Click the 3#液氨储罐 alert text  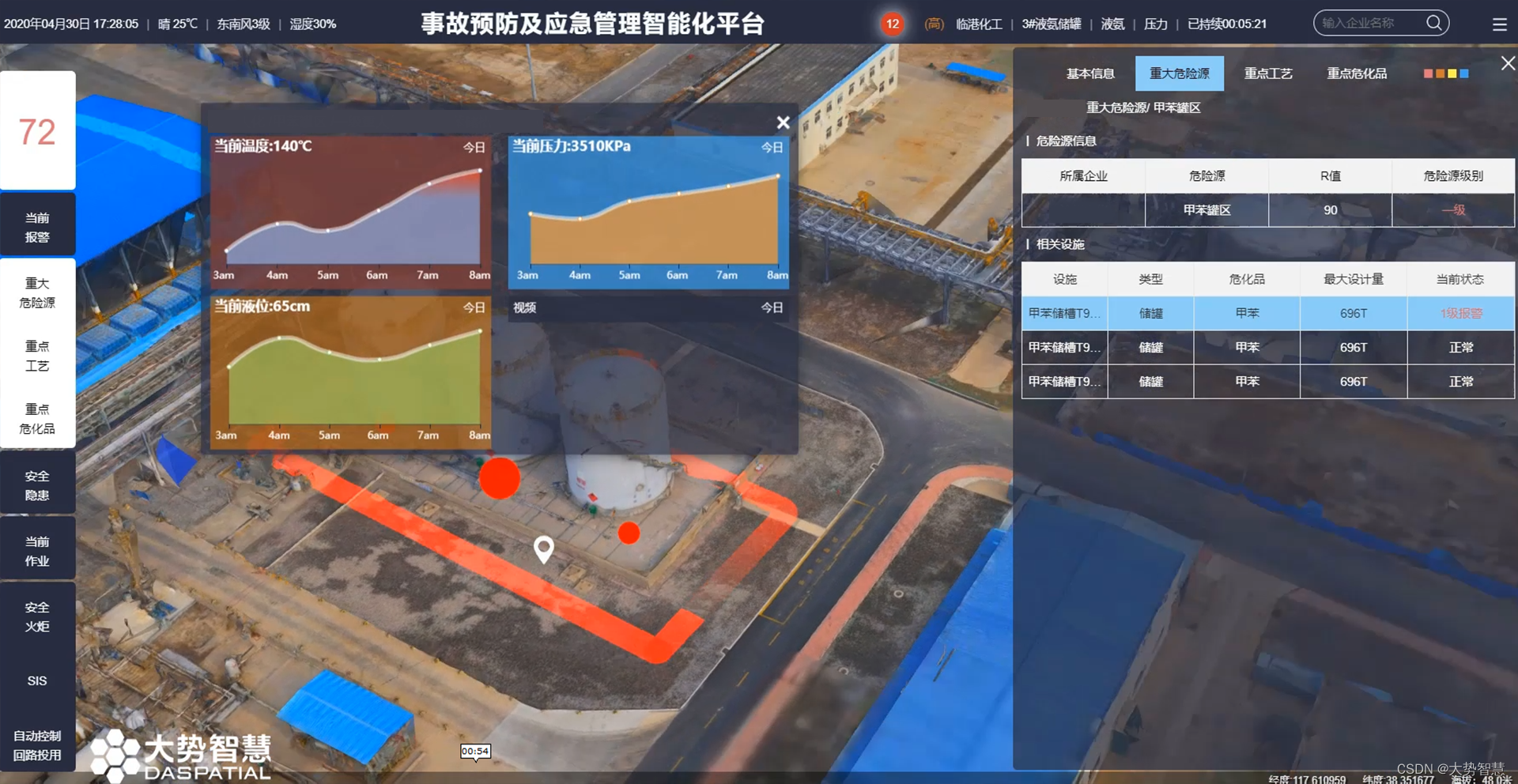pos(1052,24)
